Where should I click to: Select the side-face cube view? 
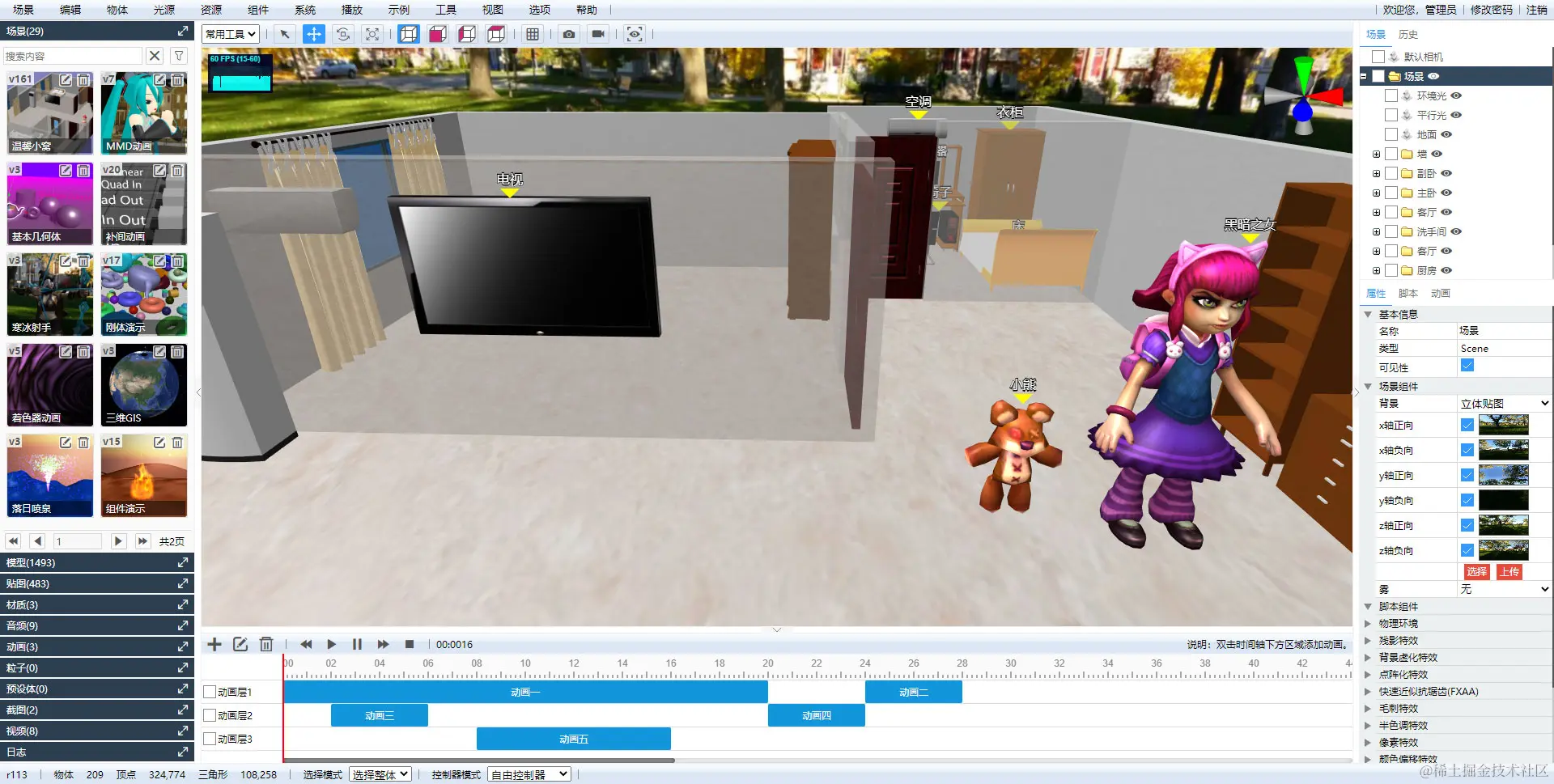point(467,34)
